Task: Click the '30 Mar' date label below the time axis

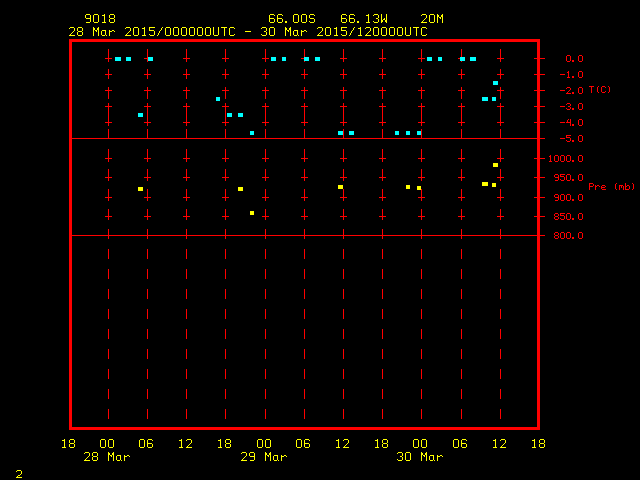Action: pos(420,457)
